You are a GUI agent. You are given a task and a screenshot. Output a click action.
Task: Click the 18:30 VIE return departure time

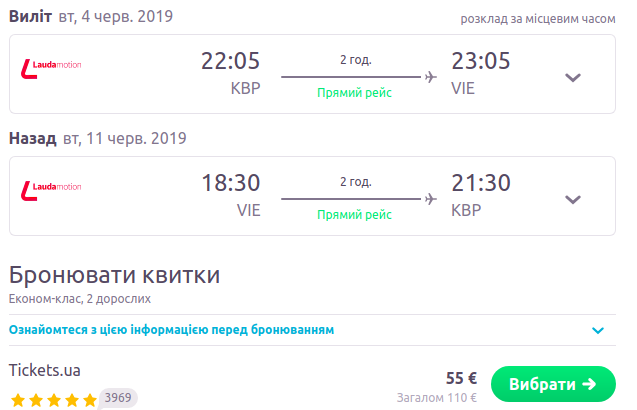tap(230, 184)
